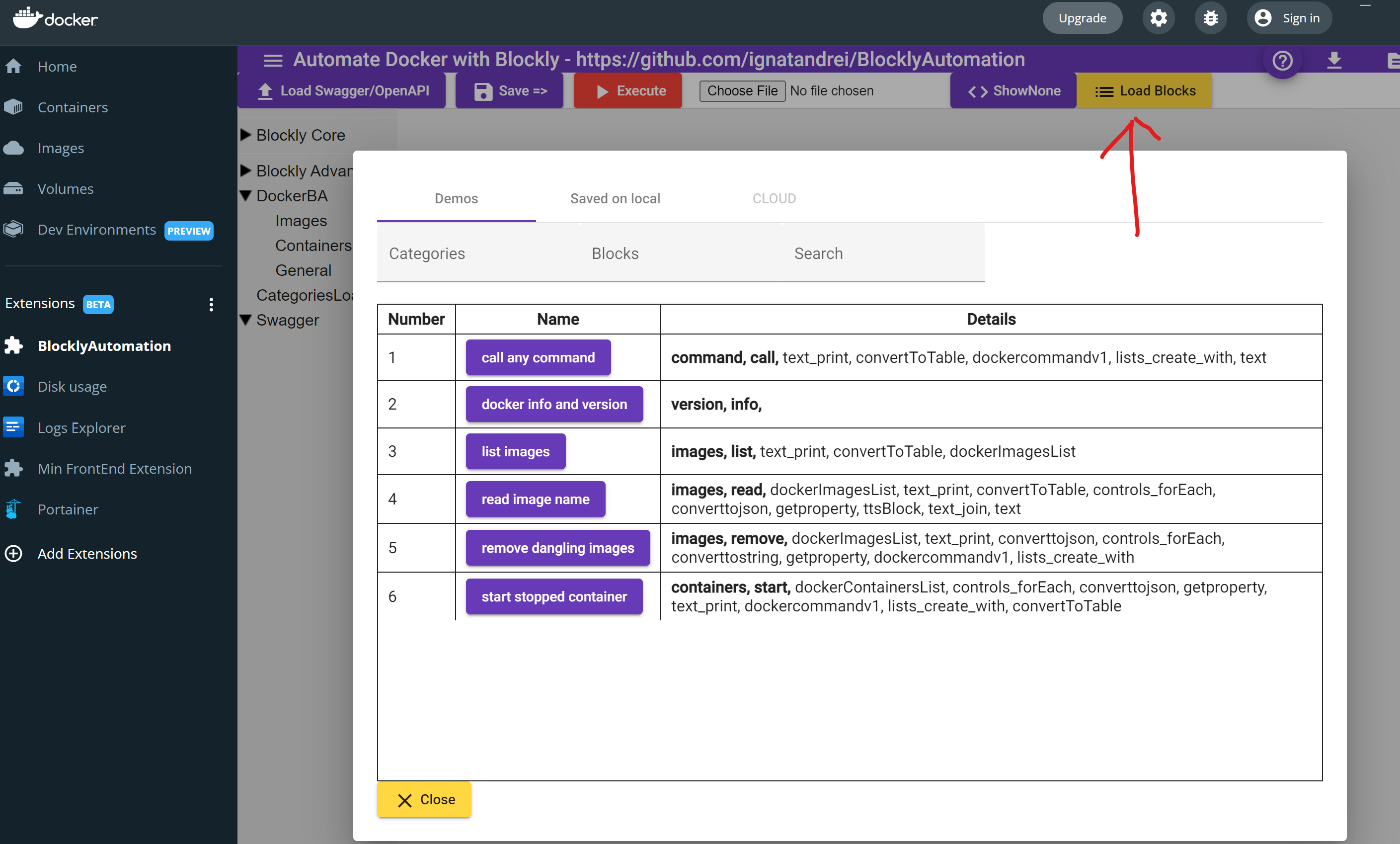Click the Add Extensions plus icon

pyautogui.click(x=13, y=554)
